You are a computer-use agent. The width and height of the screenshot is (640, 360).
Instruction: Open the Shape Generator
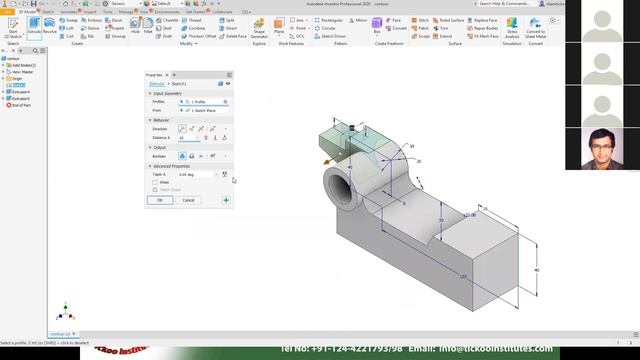click(259, 28)
